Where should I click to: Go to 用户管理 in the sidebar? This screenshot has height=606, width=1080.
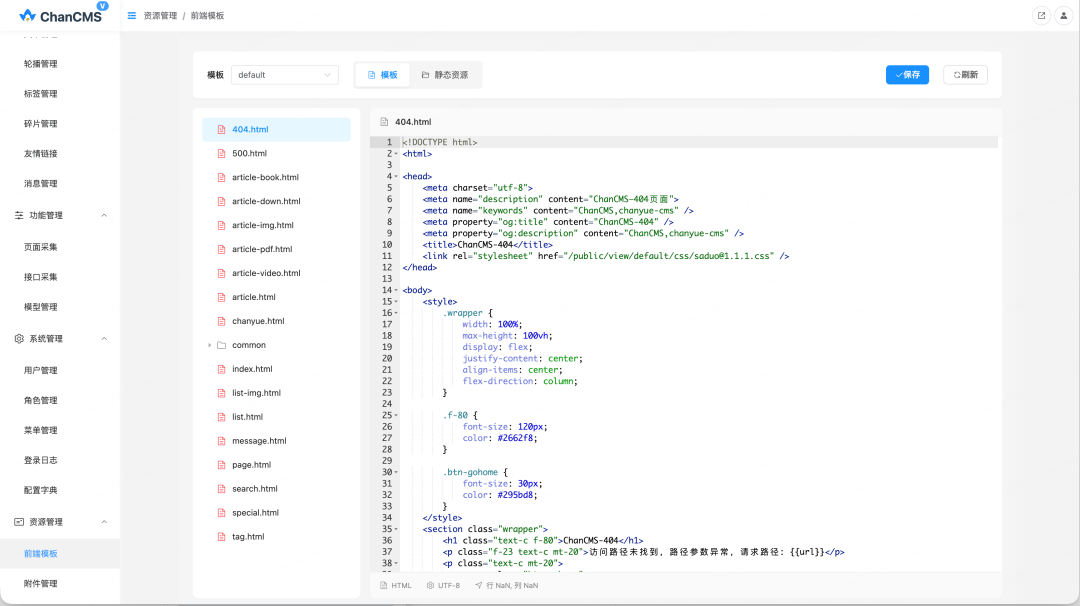pyautogui.click(x=41, y=370)
